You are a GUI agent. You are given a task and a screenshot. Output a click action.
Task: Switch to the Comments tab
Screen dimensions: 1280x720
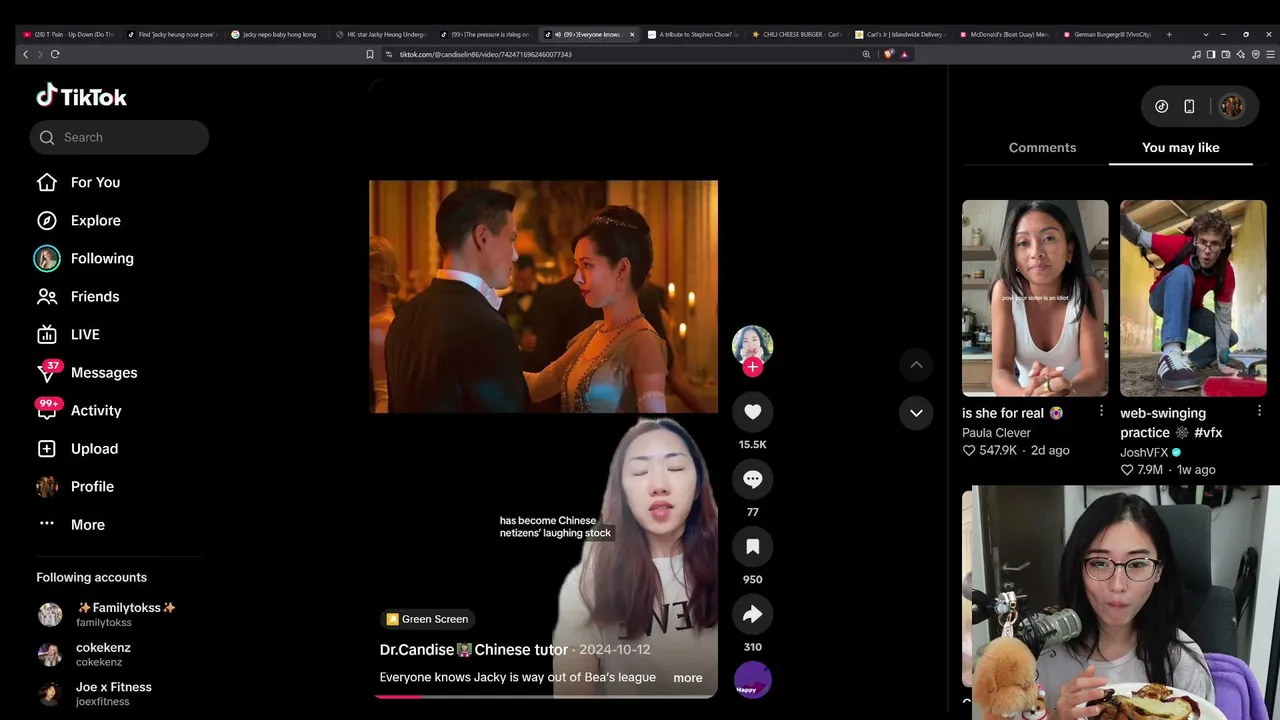click(x=1042, y=147)
